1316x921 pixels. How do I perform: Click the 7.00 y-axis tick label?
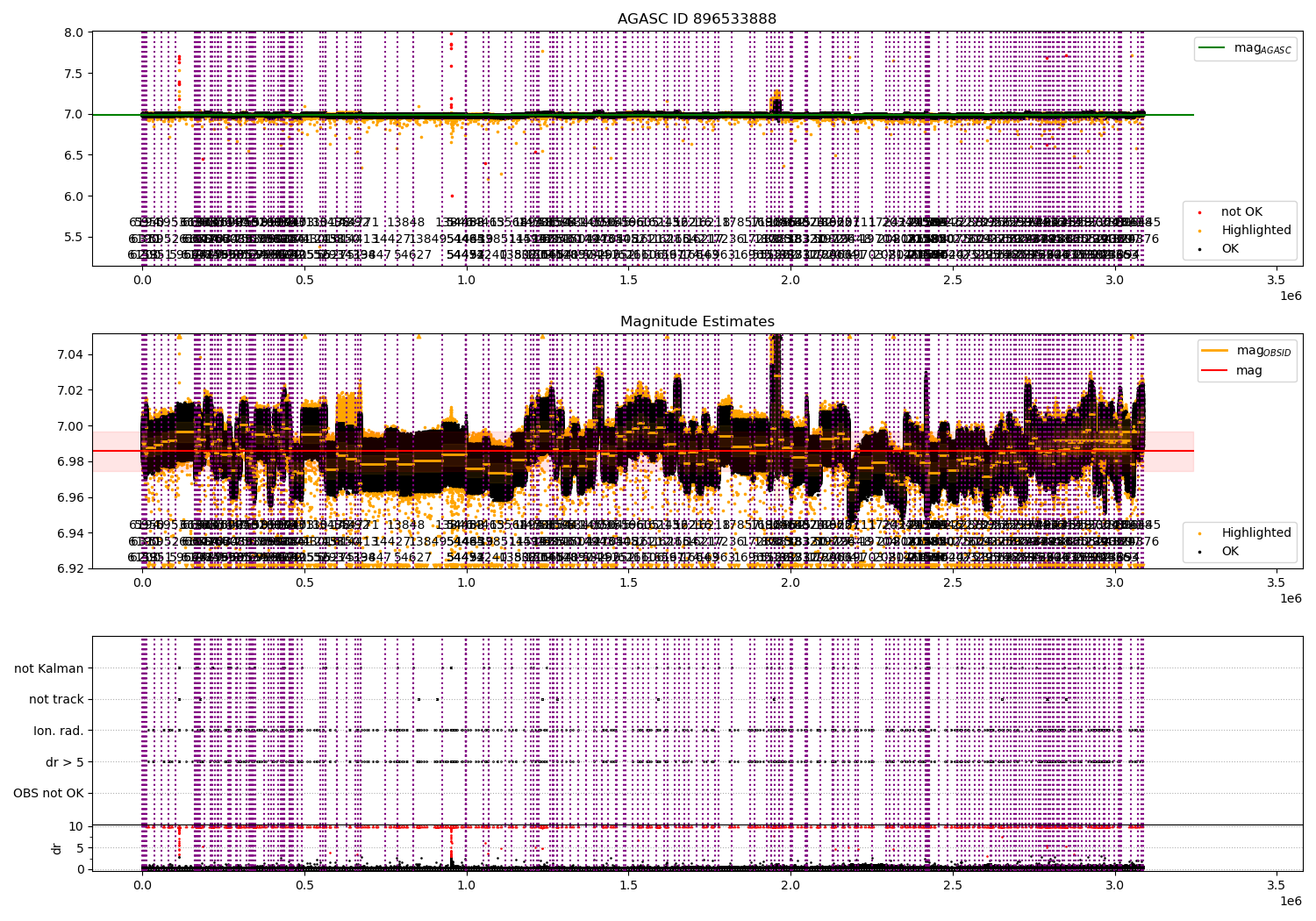point(71,426)
